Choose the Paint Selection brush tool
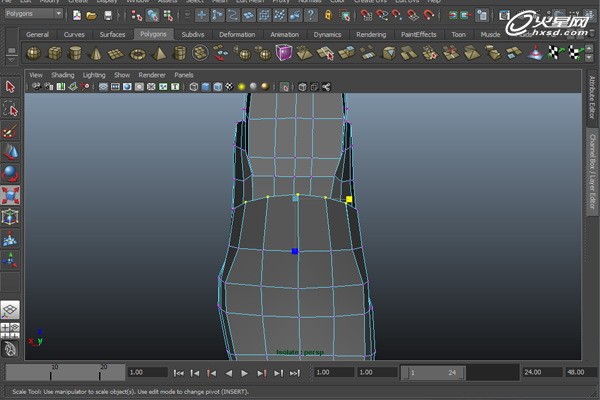The height and width of the screenshot is (400, 600). pos(10,131)
